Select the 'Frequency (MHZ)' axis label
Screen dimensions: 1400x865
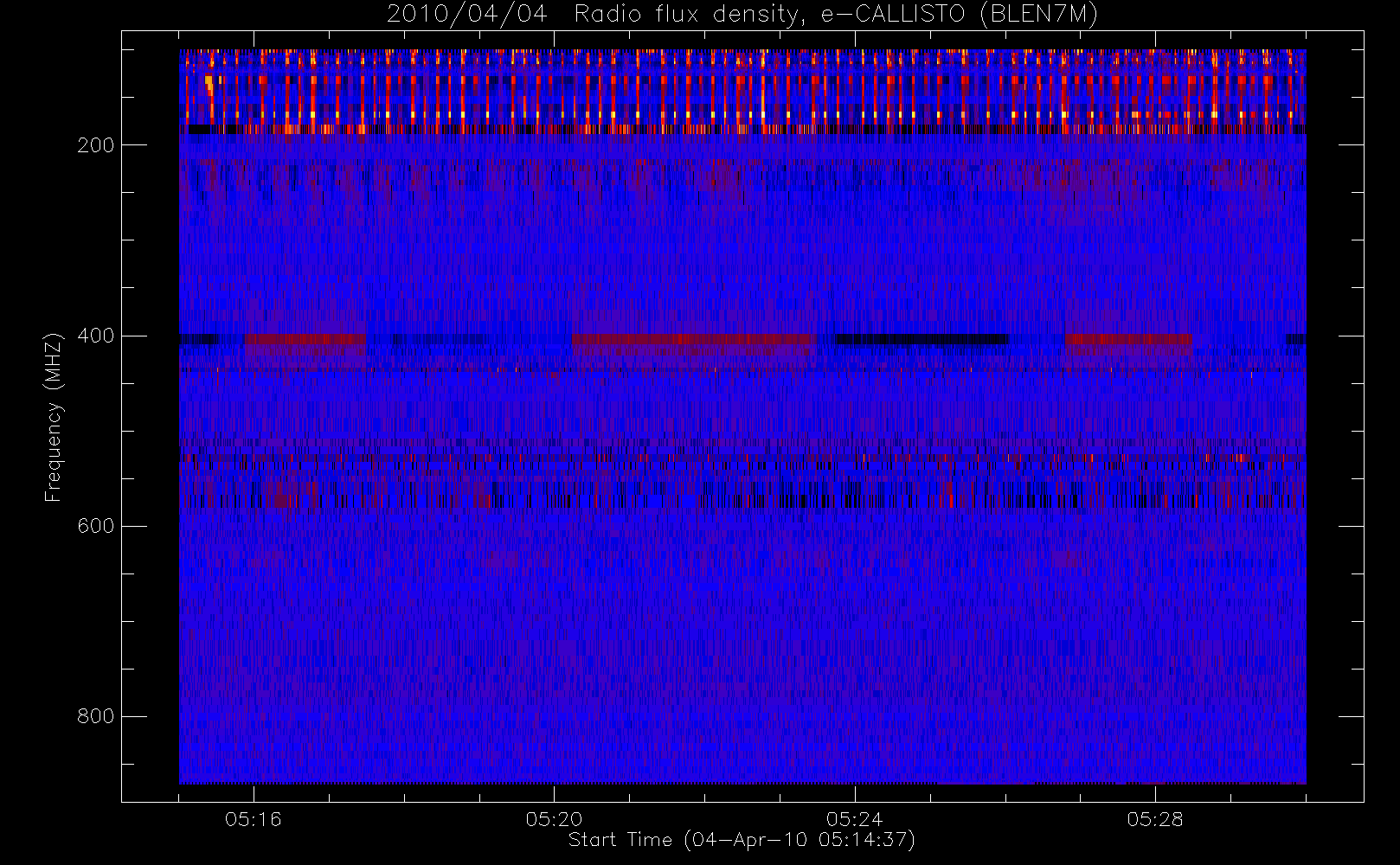pyautogui.click(x=54, y=417)
